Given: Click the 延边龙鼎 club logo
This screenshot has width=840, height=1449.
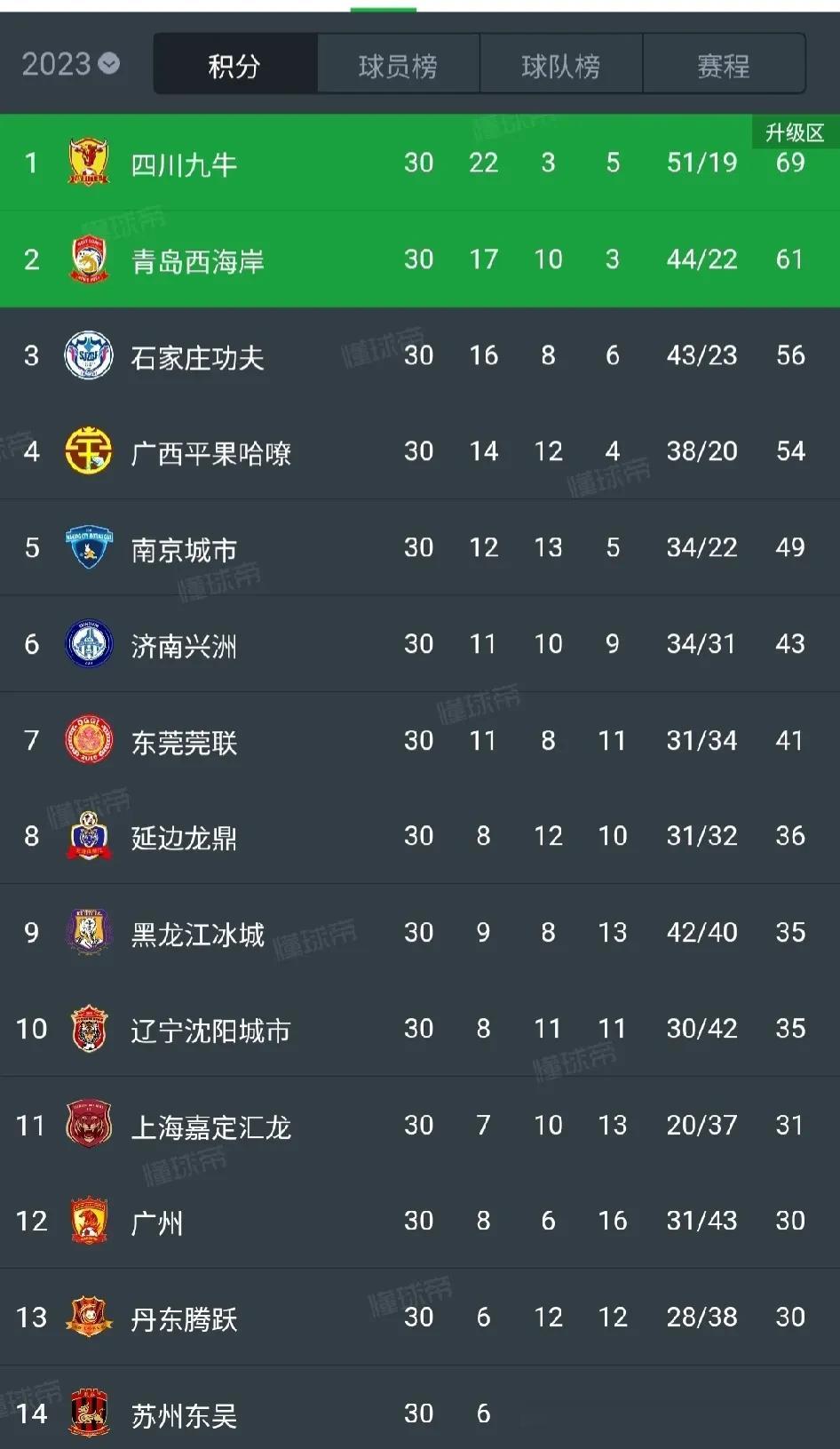Looking at the screenshot, I should pos(88,836).
